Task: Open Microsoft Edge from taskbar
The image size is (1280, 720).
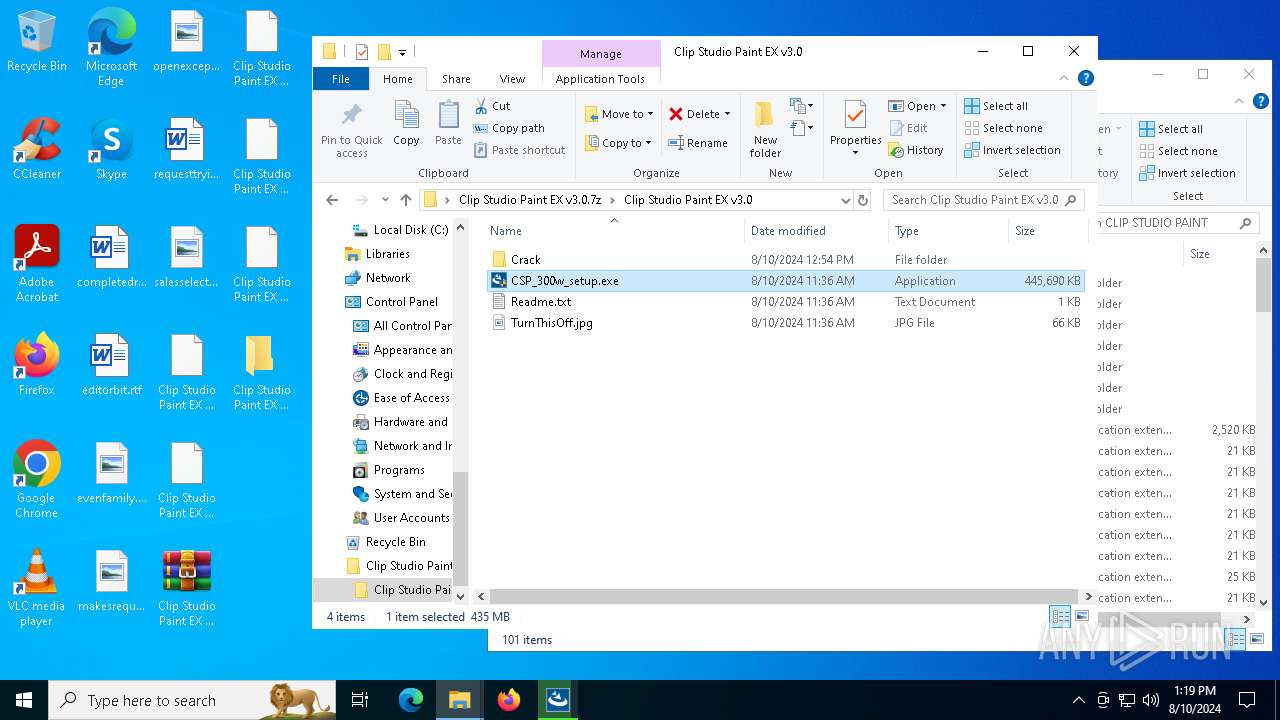Action: coord(411,700)
